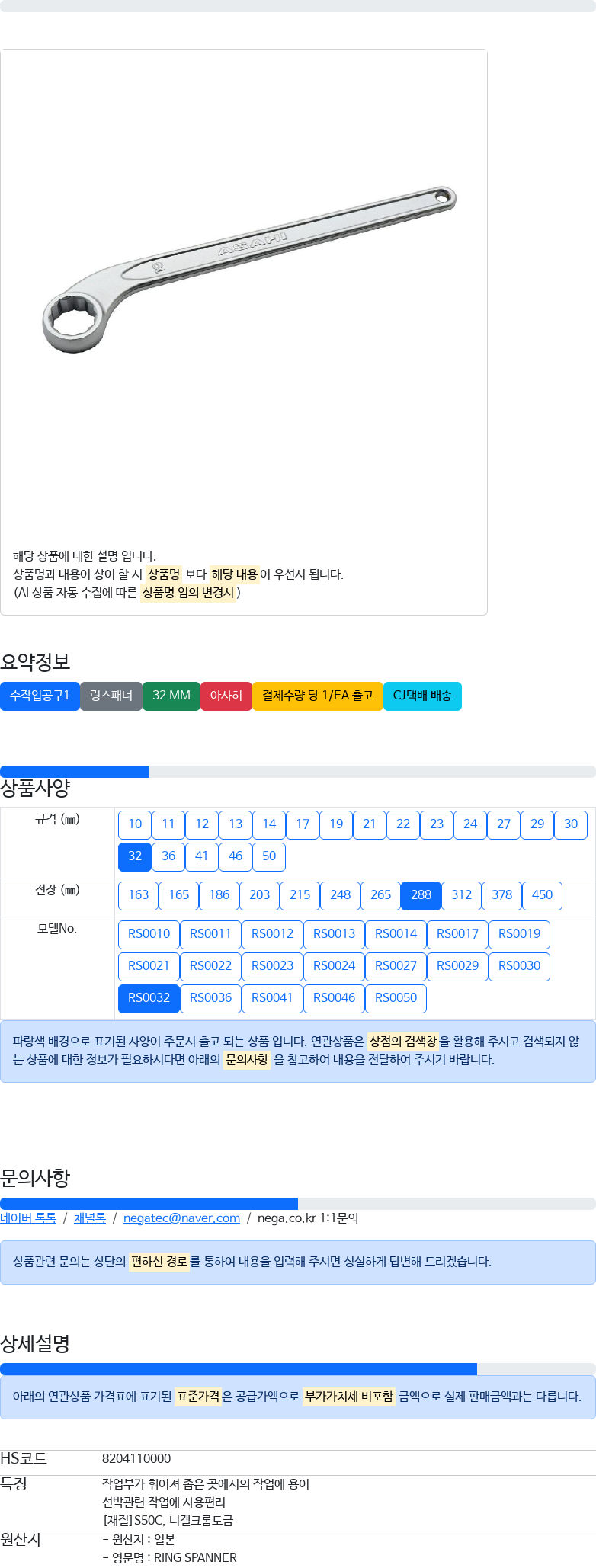The height and width of the screenshot is (1568, 596).
Task: Select size 50 in 규격 row
Action: point(269,856)
